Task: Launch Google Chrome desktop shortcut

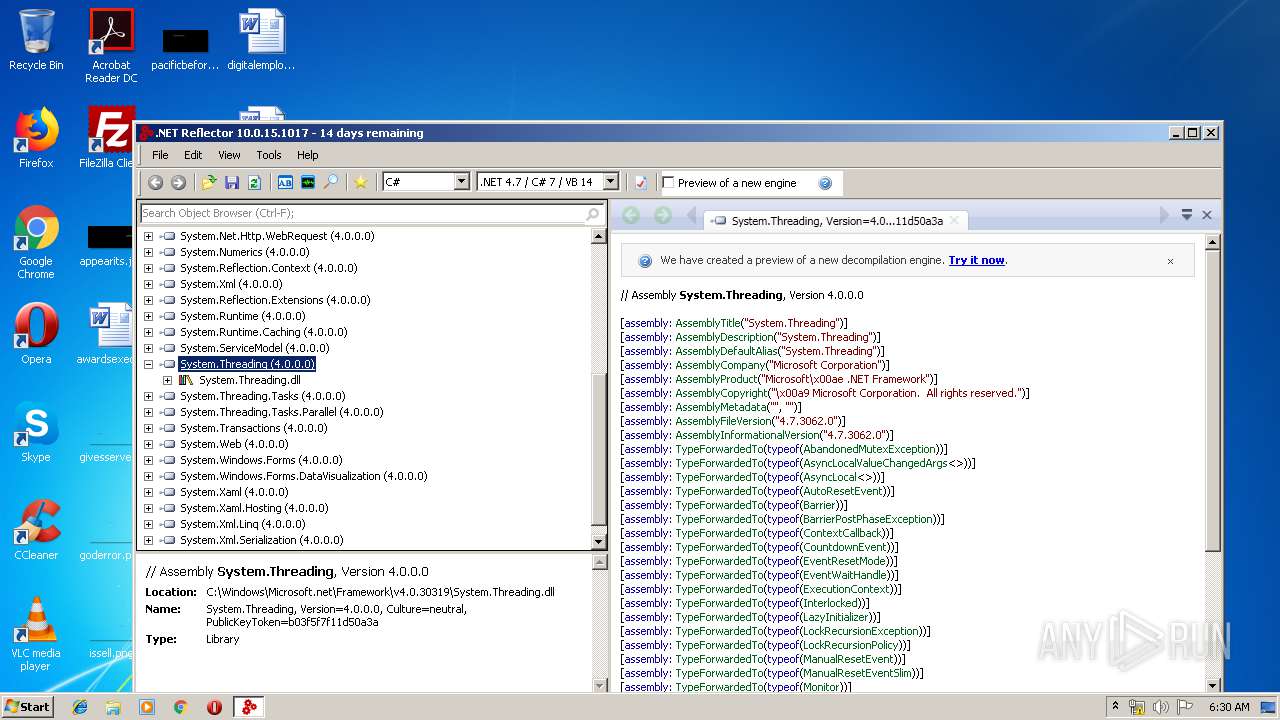Action: coord(36,243)
